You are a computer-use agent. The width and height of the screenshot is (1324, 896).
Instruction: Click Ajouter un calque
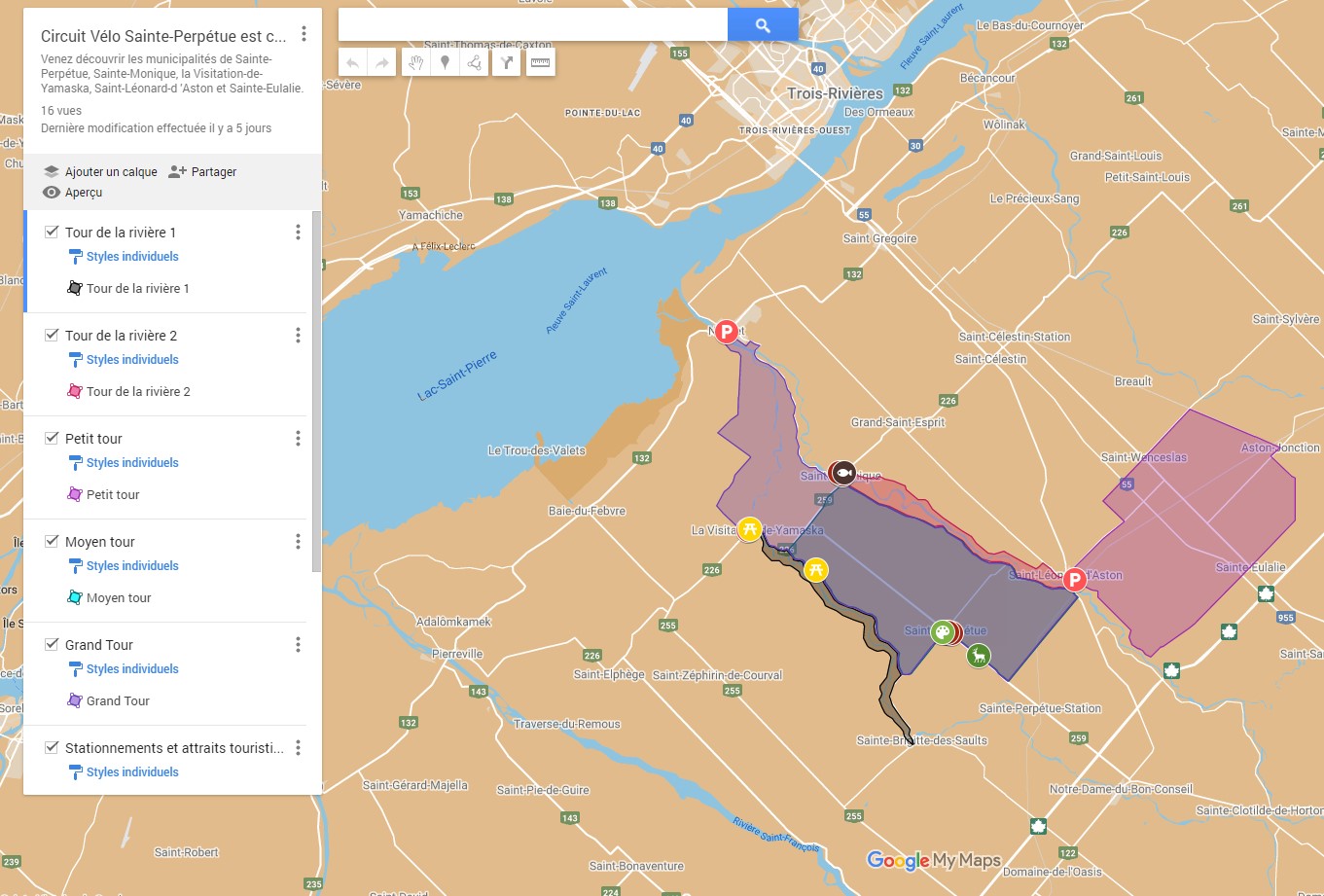[99, 171]
